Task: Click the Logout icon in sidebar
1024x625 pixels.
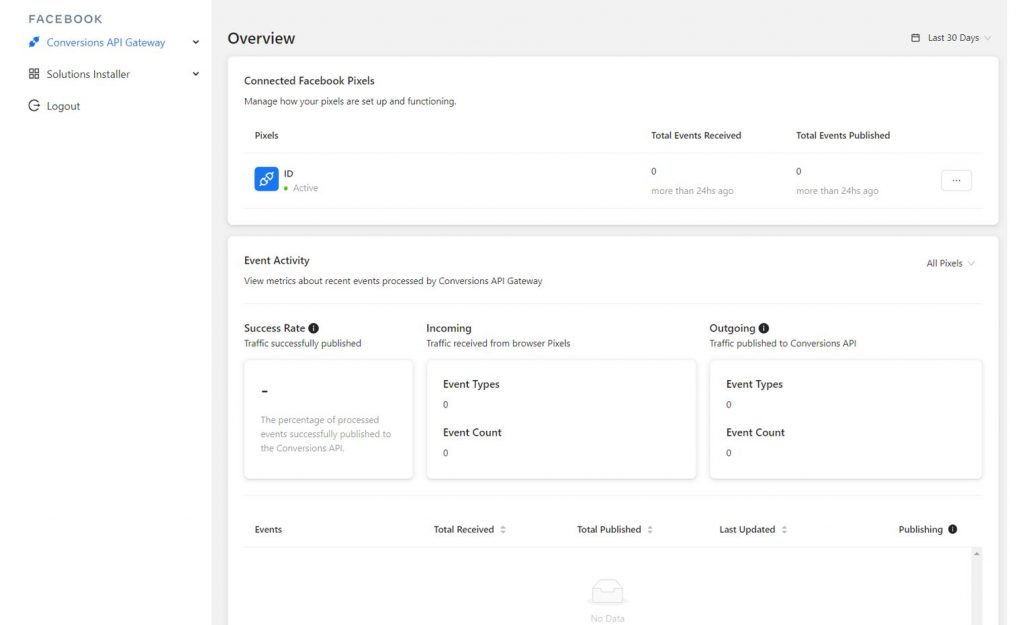Action: point(34,106)
